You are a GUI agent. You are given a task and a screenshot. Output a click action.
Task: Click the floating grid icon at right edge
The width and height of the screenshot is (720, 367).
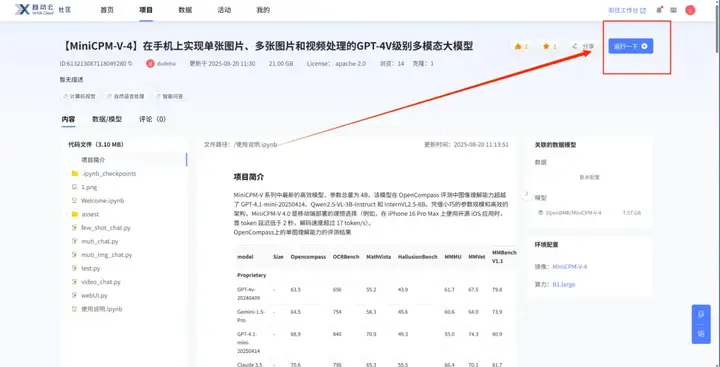701,334
